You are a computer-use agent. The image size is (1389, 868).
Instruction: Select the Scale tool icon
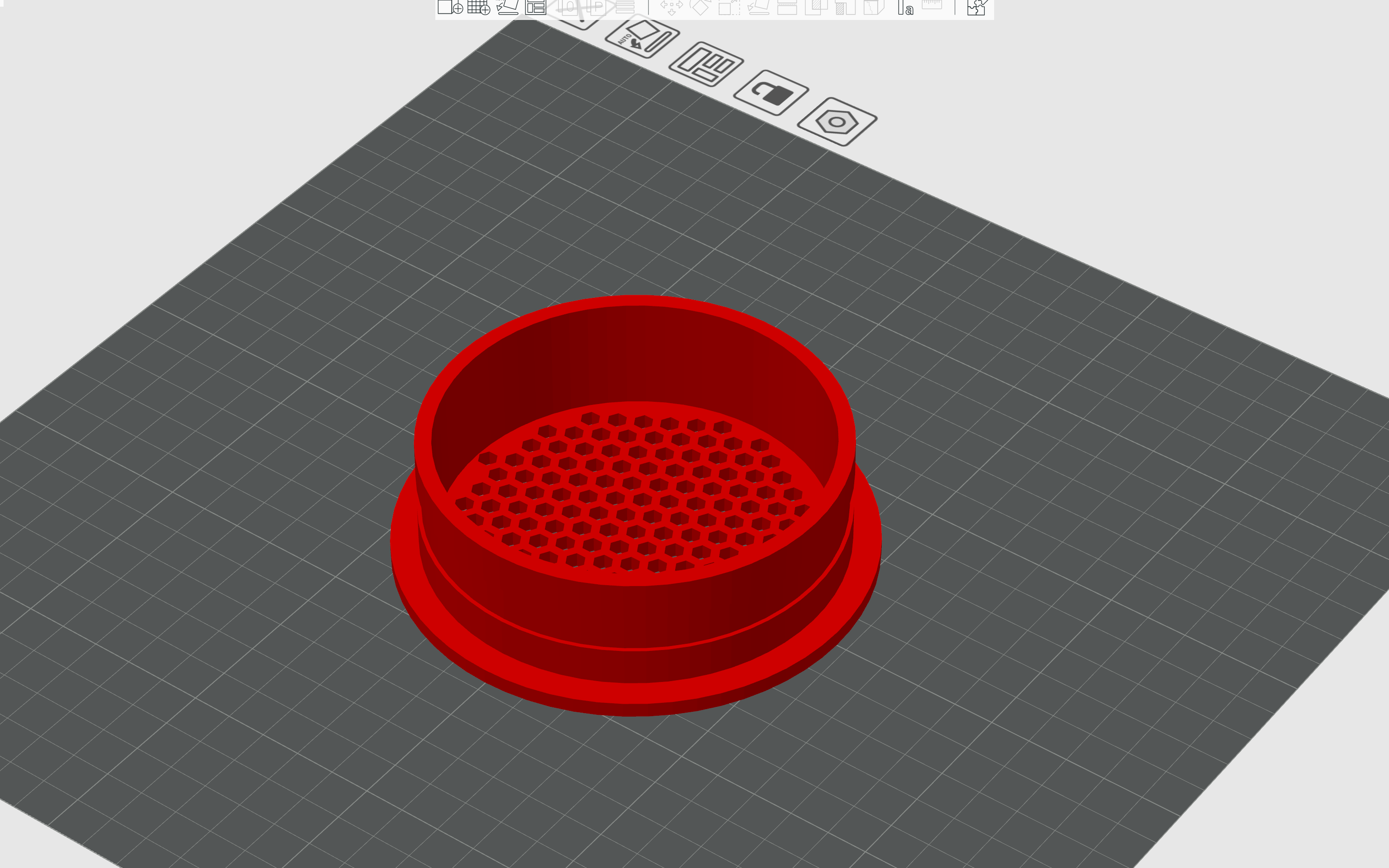[729, 7]
